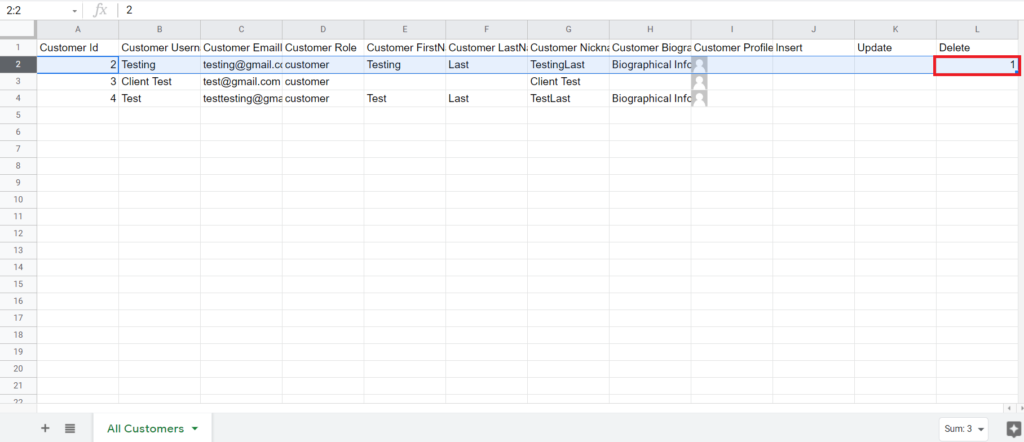Select row 2 header
This screenshot has height=442, width=1024.
[18, 65]
